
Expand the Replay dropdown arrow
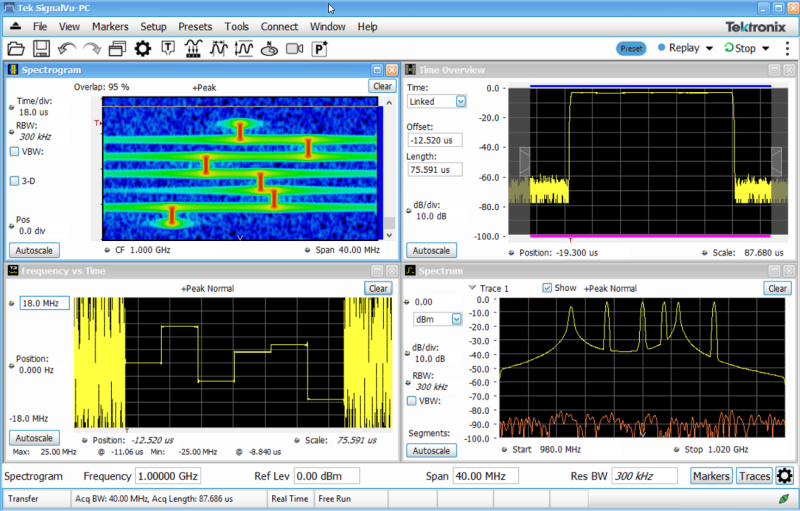tap(709, 48)
